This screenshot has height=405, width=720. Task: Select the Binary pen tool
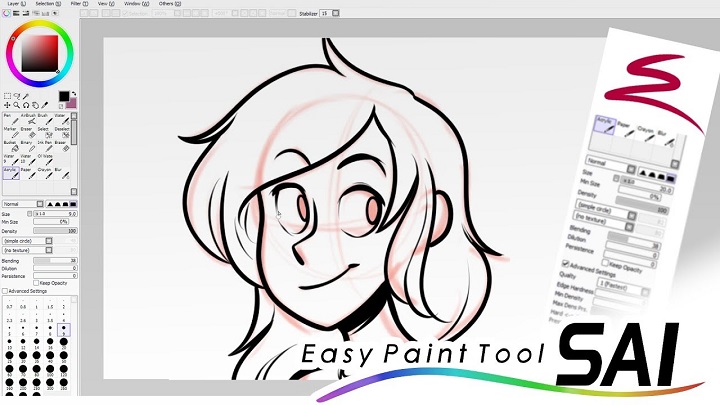[28, 146]
